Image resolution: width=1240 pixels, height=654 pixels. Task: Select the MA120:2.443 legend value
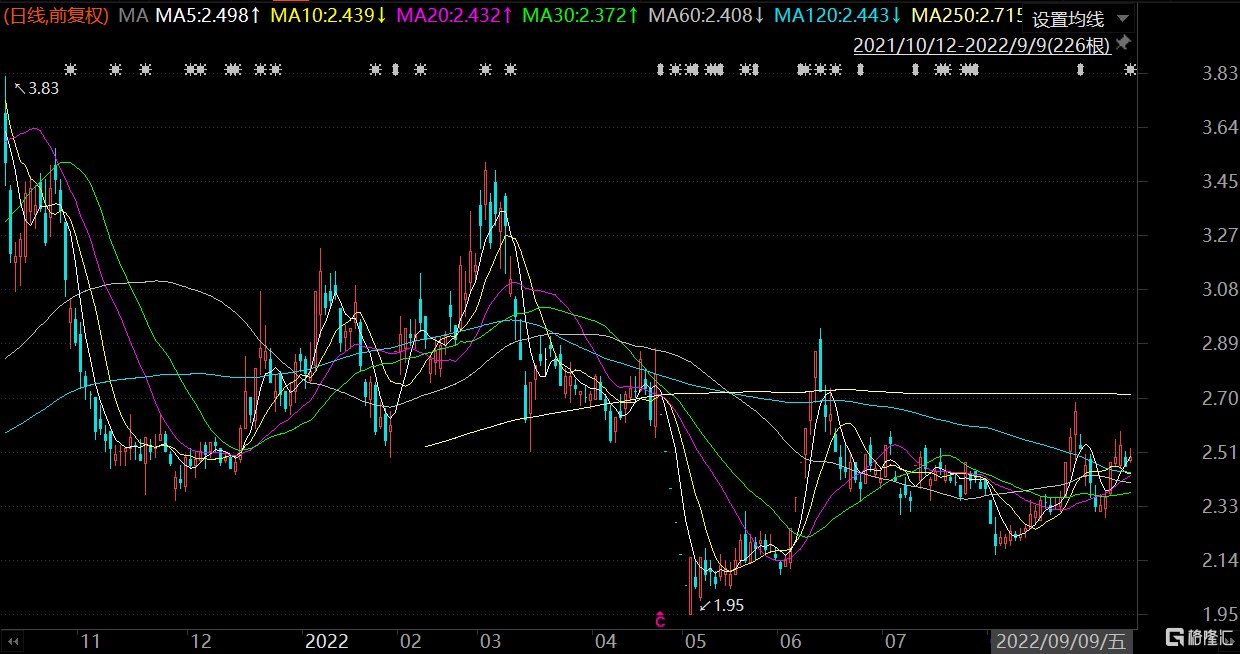[838, 16]
